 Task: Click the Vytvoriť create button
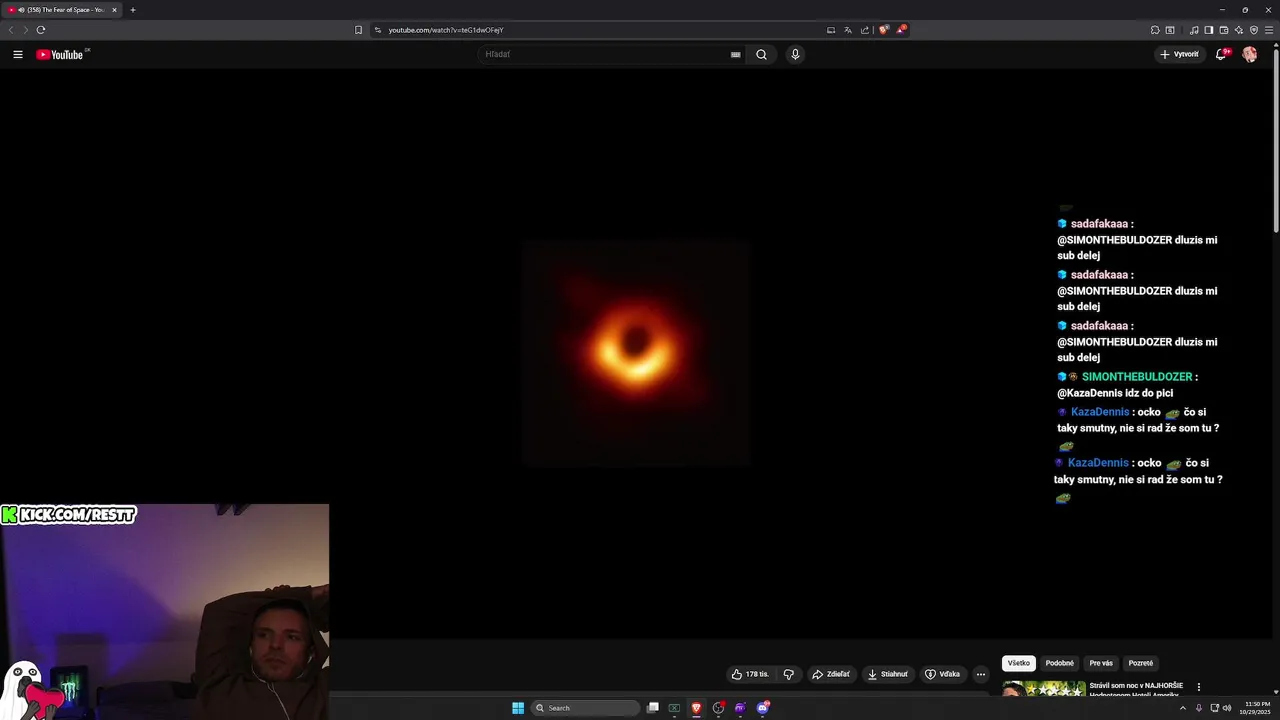click(1179, 54)
